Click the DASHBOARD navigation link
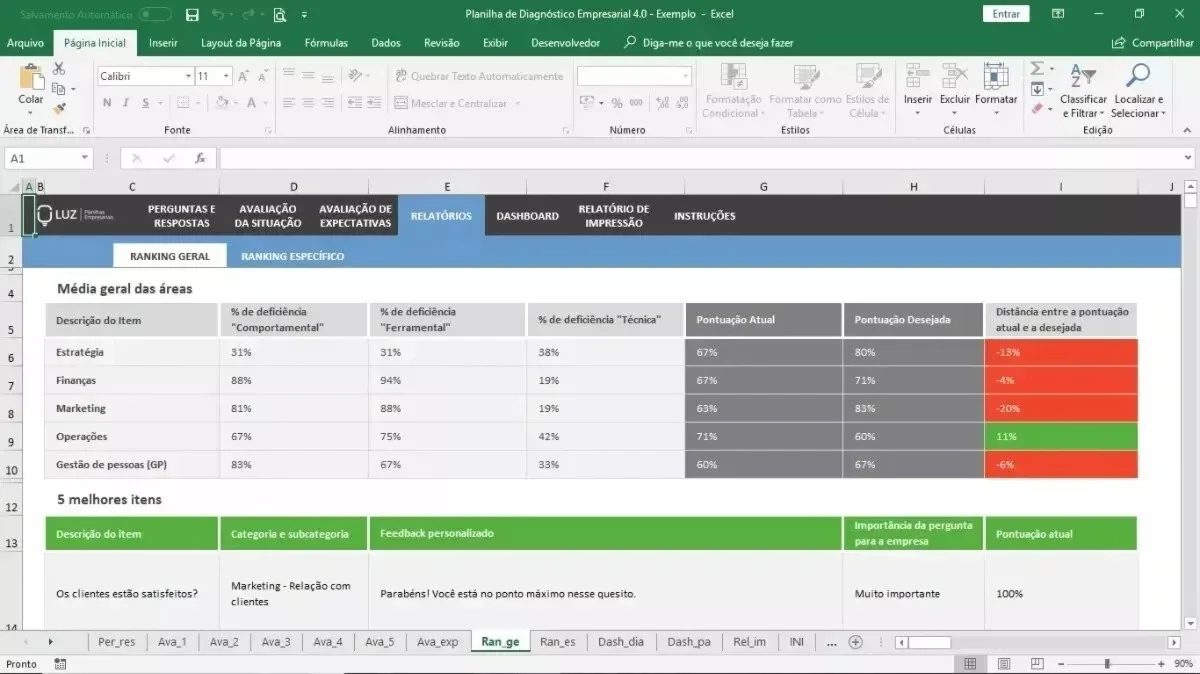The height and width of the screenshot is (674, 1200). (527, 216)
